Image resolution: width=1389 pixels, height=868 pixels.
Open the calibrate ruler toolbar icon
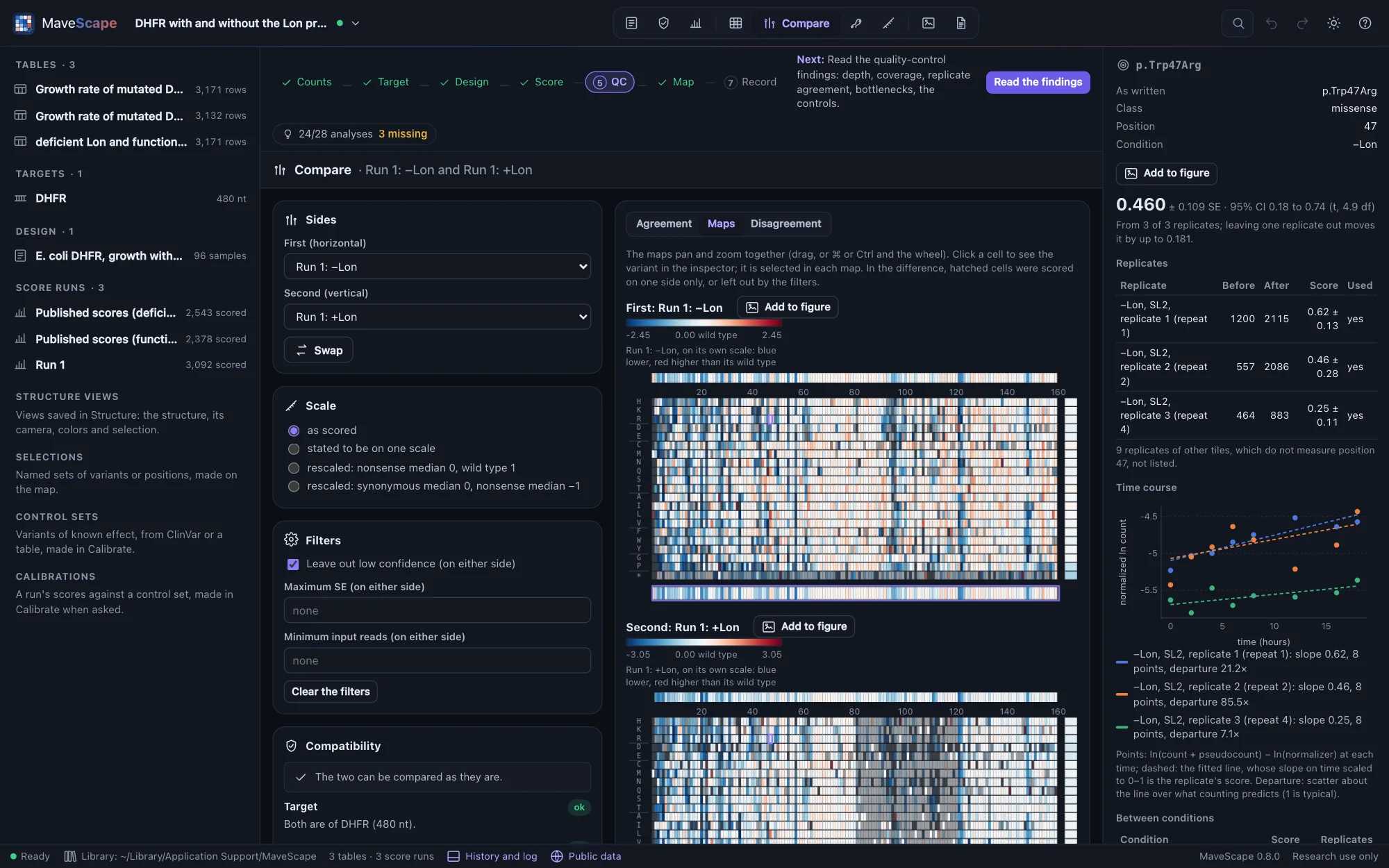888,23
